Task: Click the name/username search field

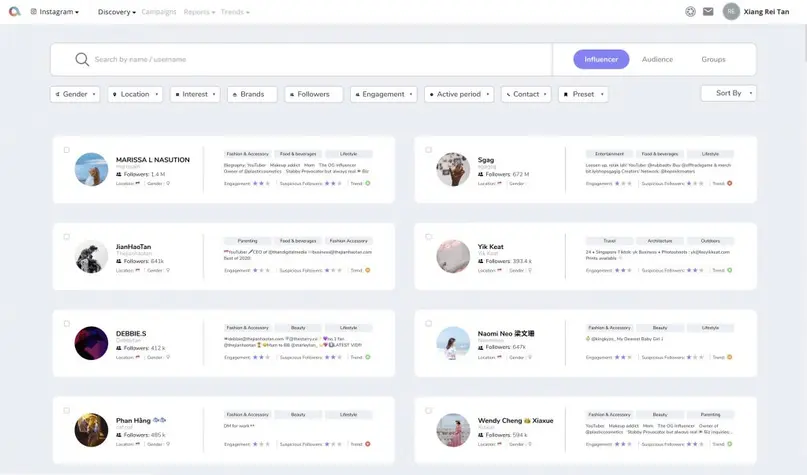Action: coord(300,60)
